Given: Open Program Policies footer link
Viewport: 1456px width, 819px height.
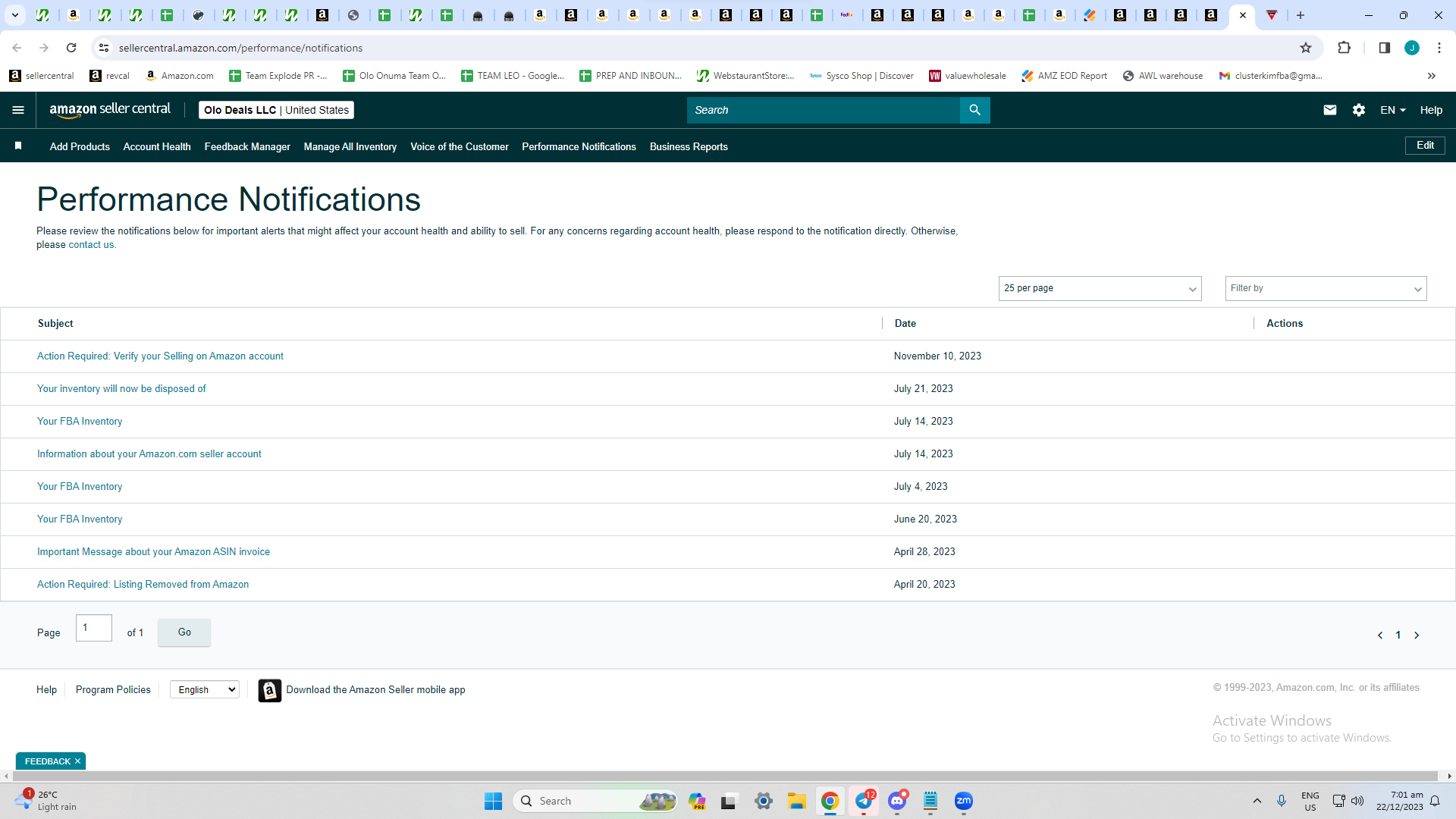Looking at the screenshot, I should coord(113,689).
